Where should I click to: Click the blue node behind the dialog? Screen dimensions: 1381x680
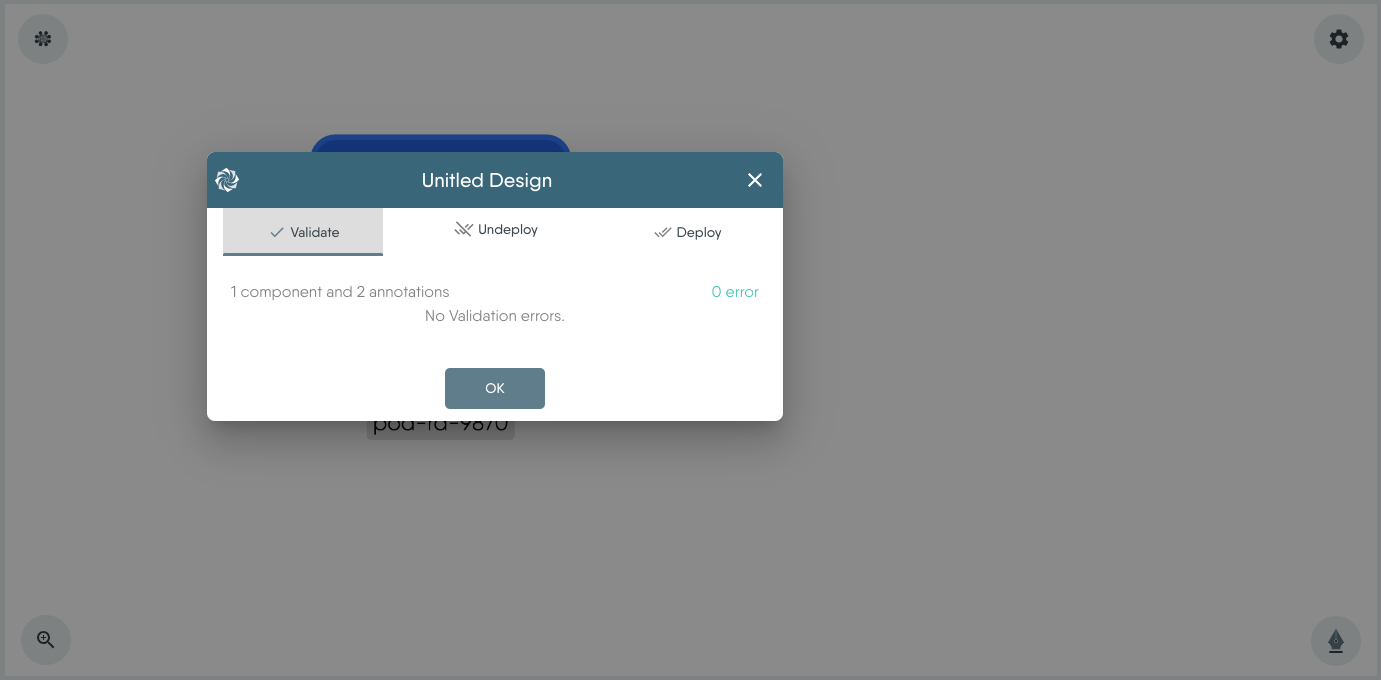440,143
